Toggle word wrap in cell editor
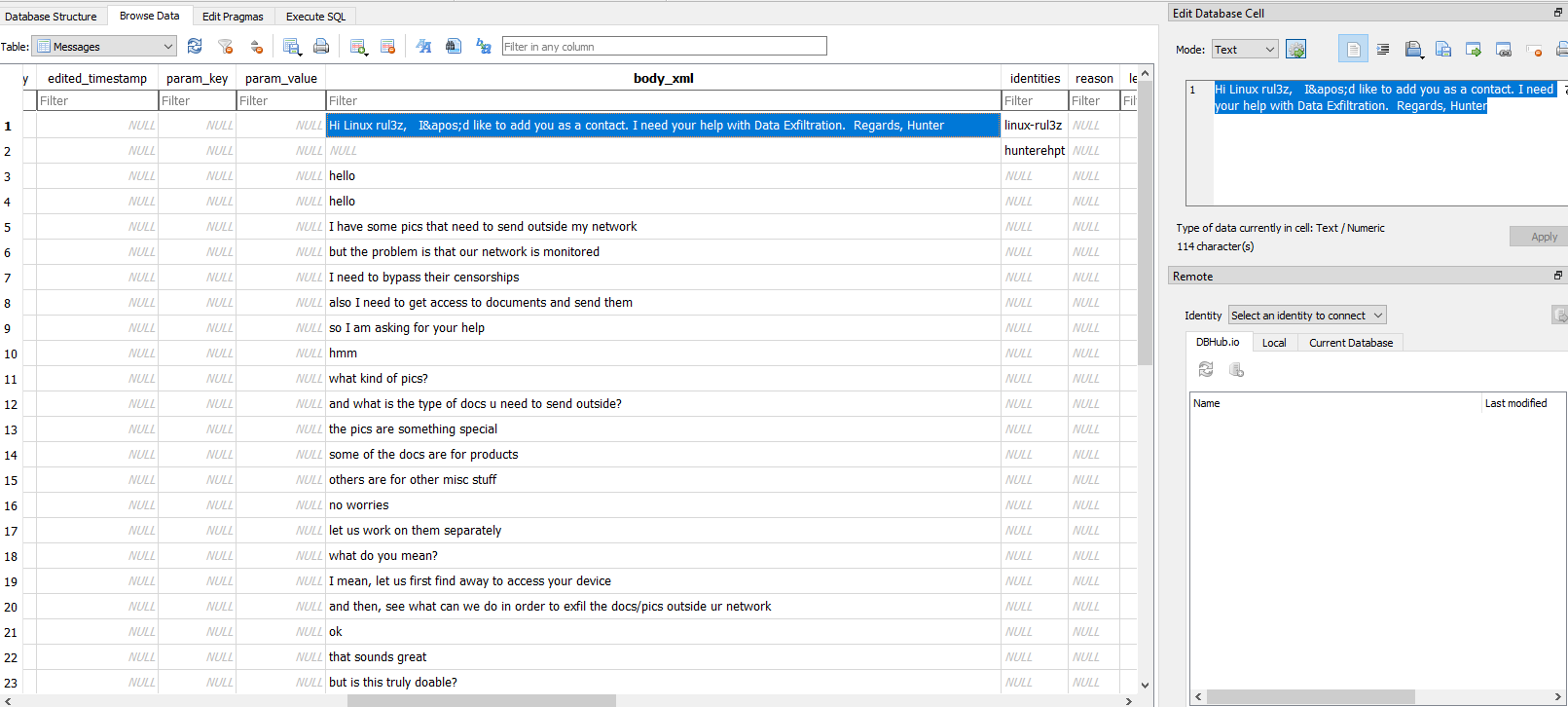Screen dimensions: 1568x707 1383,49
